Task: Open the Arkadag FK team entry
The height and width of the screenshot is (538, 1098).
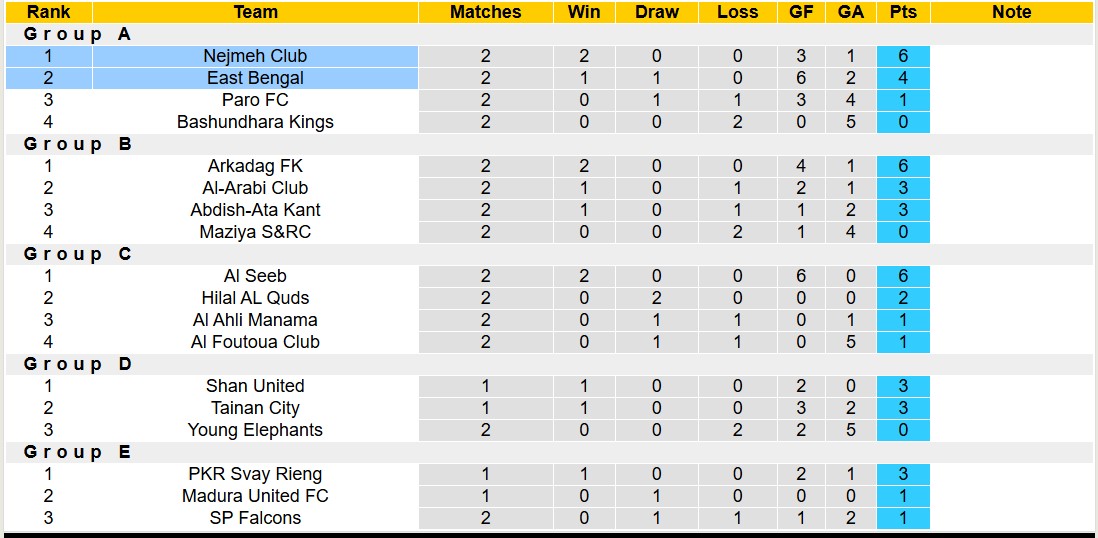Action: [x=255, y=166]
